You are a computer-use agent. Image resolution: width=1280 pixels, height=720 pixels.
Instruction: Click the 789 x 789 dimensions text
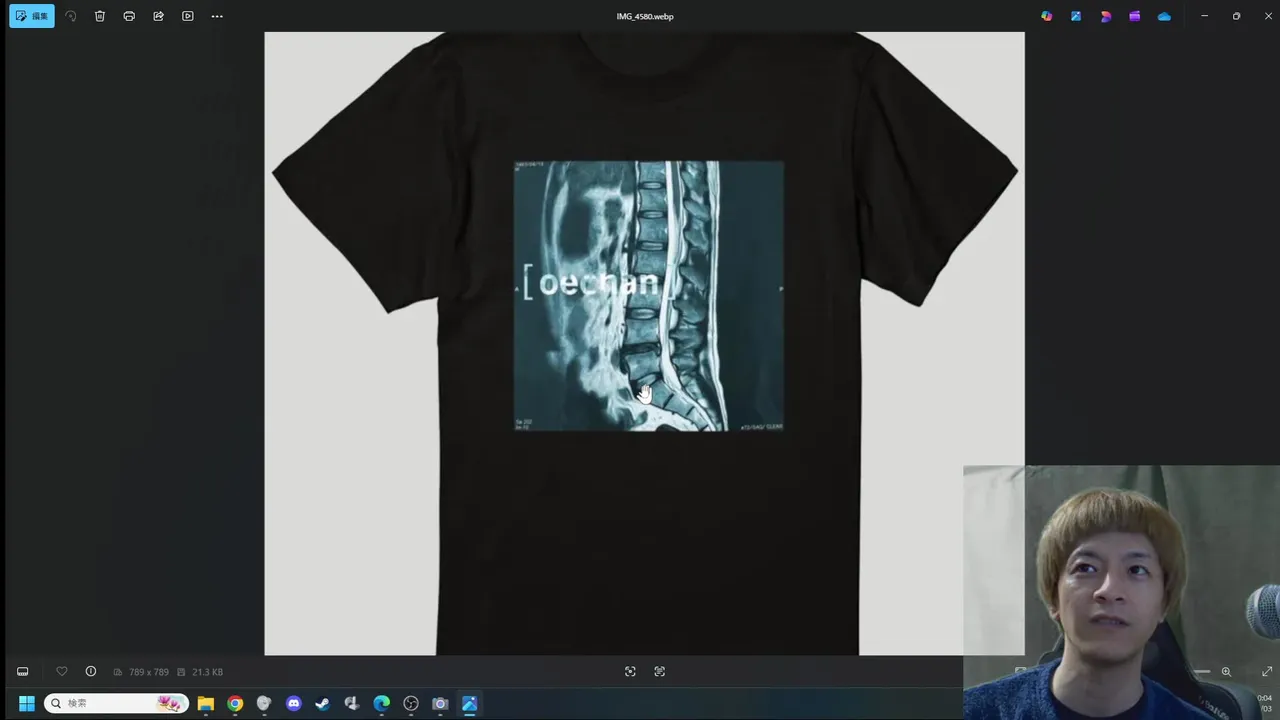(x=149, y=672)
